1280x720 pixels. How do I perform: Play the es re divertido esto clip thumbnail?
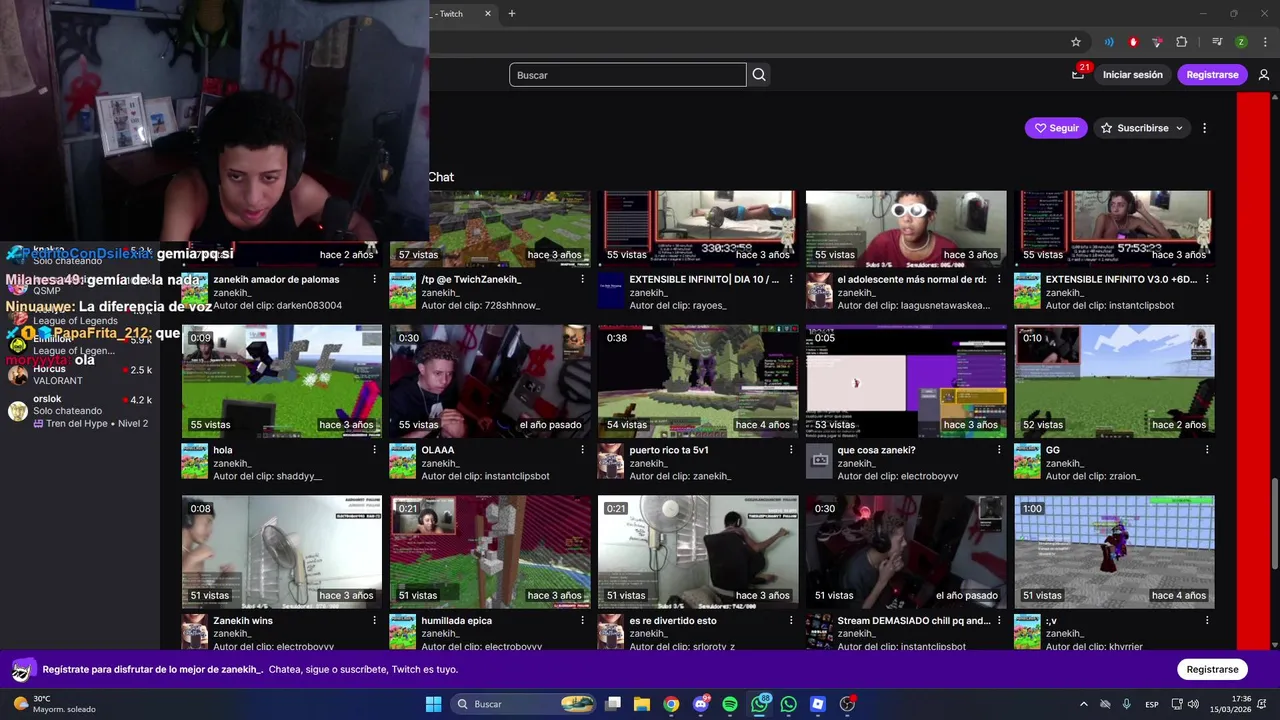(x=698, y=552)
